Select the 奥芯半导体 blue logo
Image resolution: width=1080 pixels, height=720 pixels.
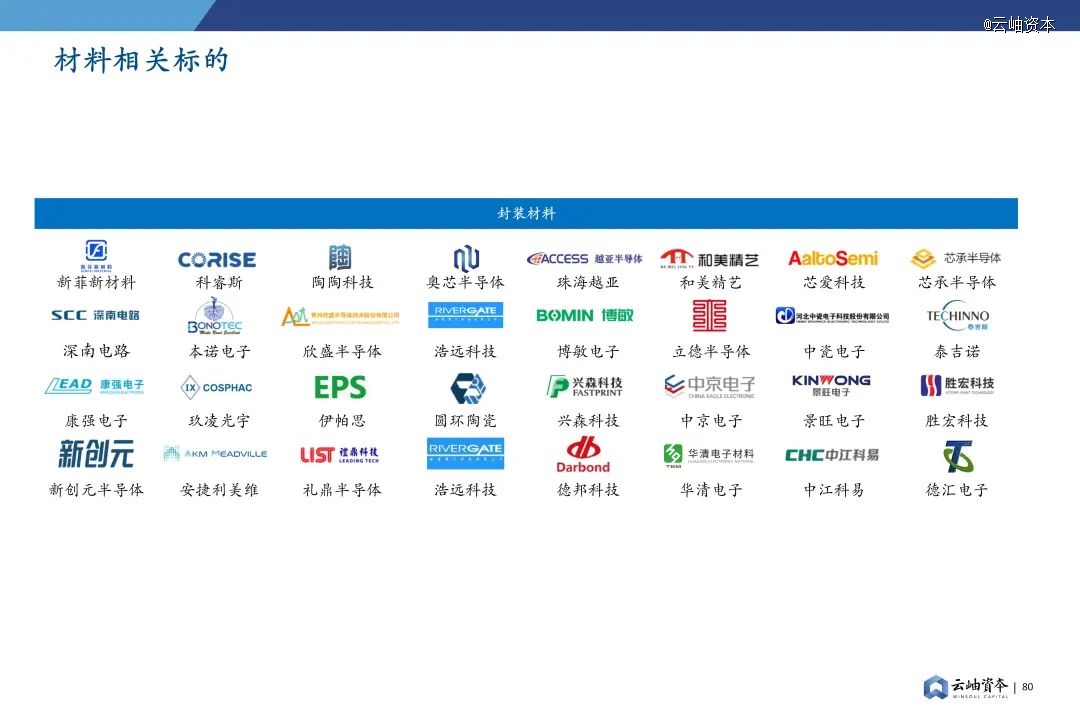point(466,258)
